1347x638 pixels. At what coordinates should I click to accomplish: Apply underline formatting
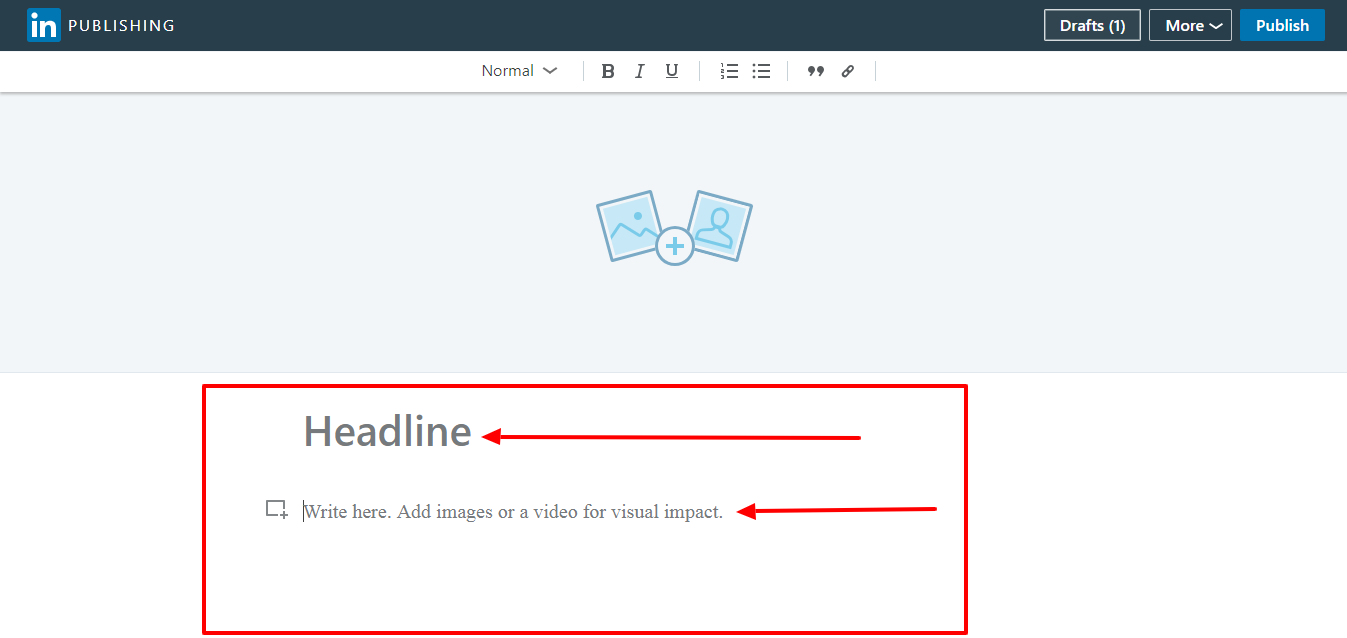coord(672,71)
